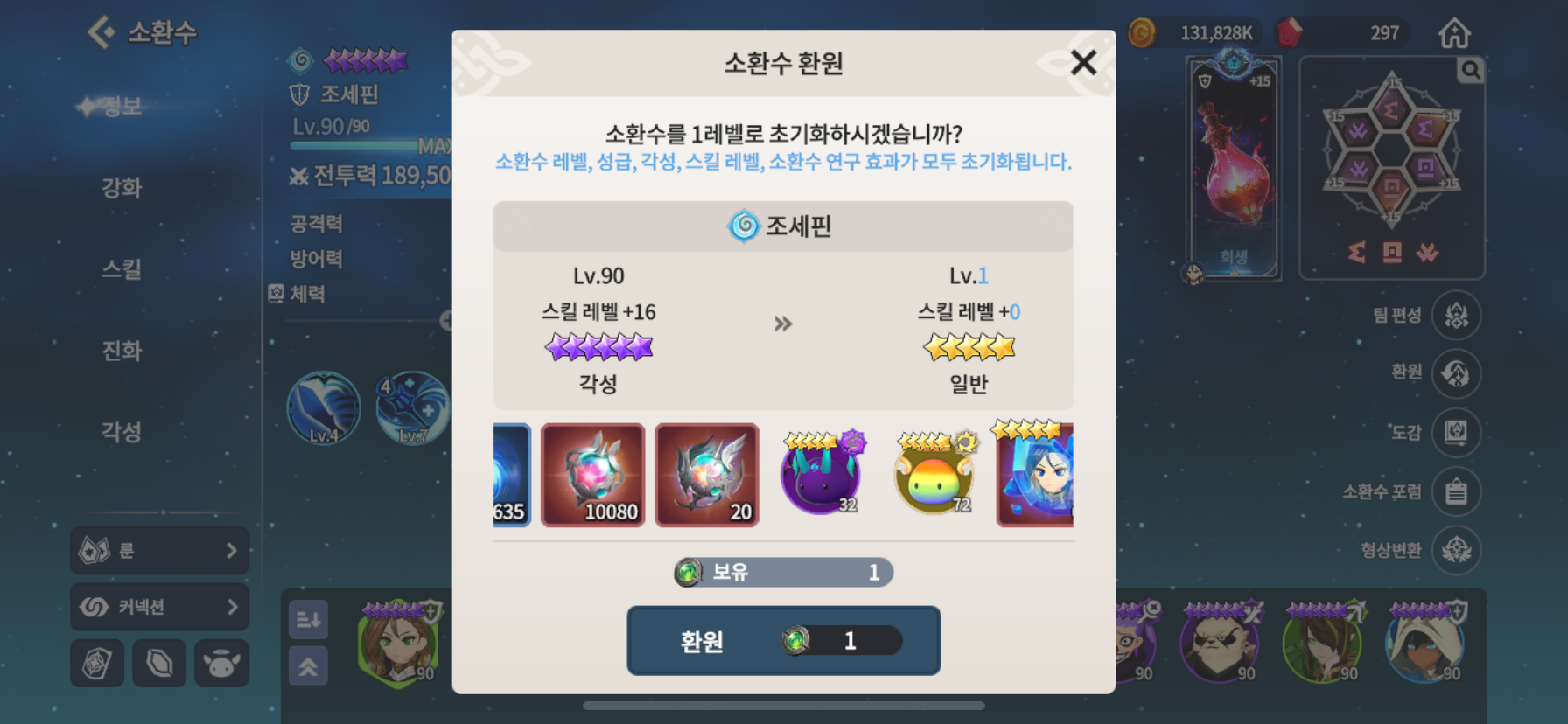Viewport: 1568px width, 724px height.
Task: Click the magnifier icon on rune panel
Action: coord(1470,71)
